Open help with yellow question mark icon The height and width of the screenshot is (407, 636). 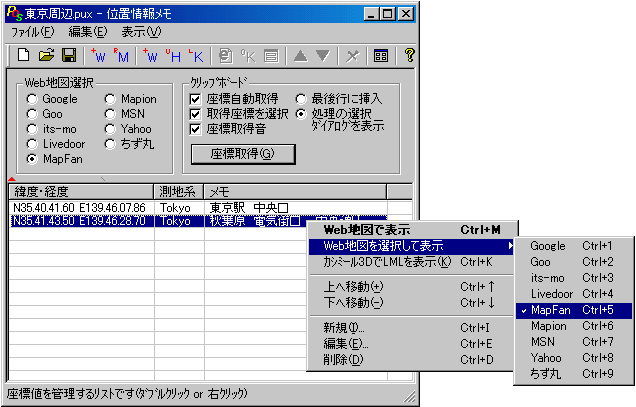(x=410, y=55)
